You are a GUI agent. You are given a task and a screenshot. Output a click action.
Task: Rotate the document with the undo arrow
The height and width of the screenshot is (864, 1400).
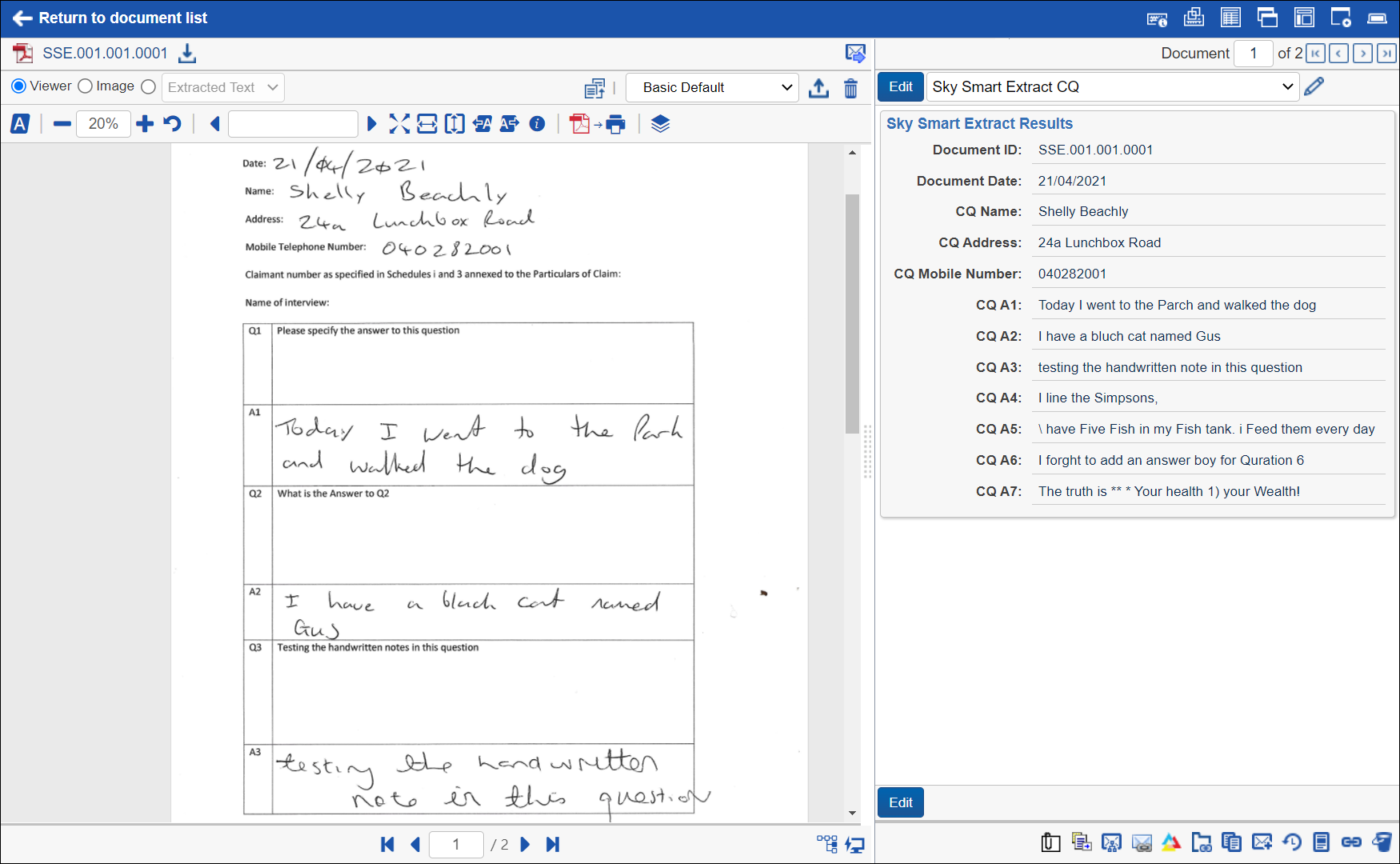(x=172, y=124)
